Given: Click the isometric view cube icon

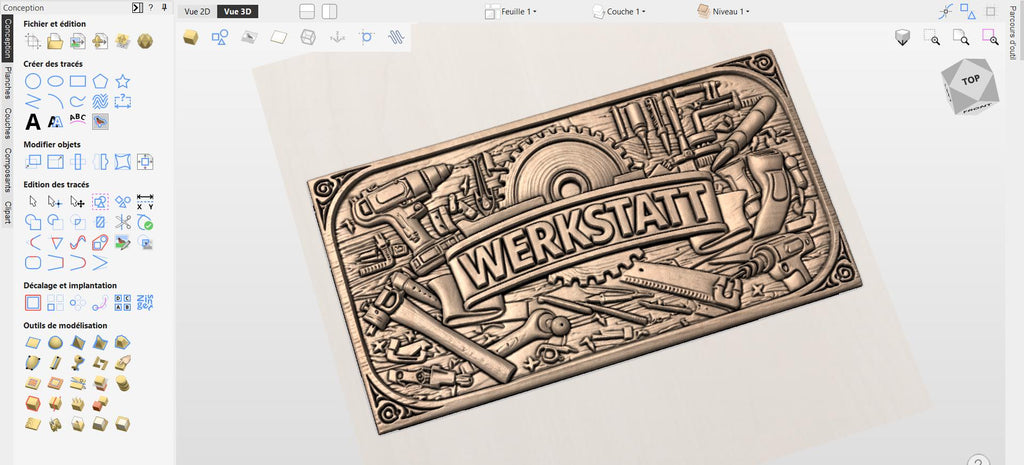Looking at the screenshot, I should pos(903,37).
